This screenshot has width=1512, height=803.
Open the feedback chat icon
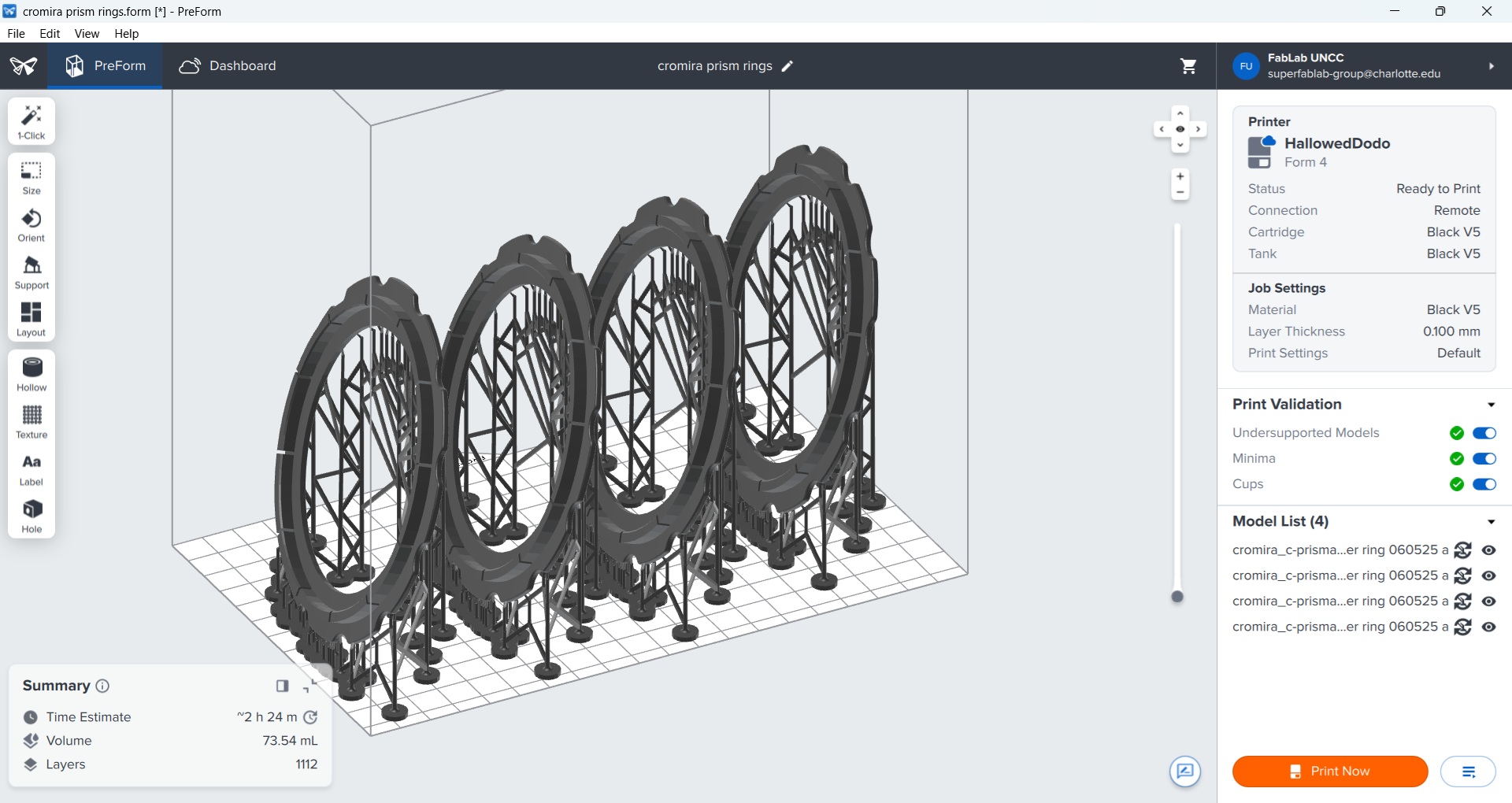pos(1185,772)
